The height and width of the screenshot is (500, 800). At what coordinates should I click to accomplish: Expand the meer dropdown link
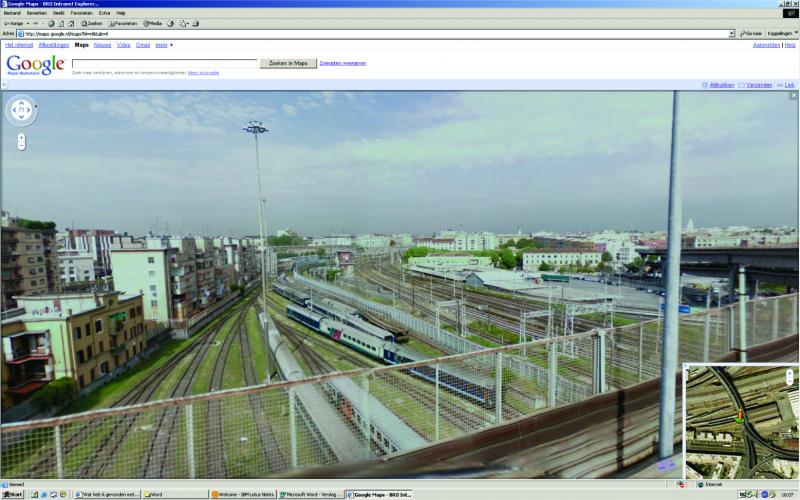(164, 45)
